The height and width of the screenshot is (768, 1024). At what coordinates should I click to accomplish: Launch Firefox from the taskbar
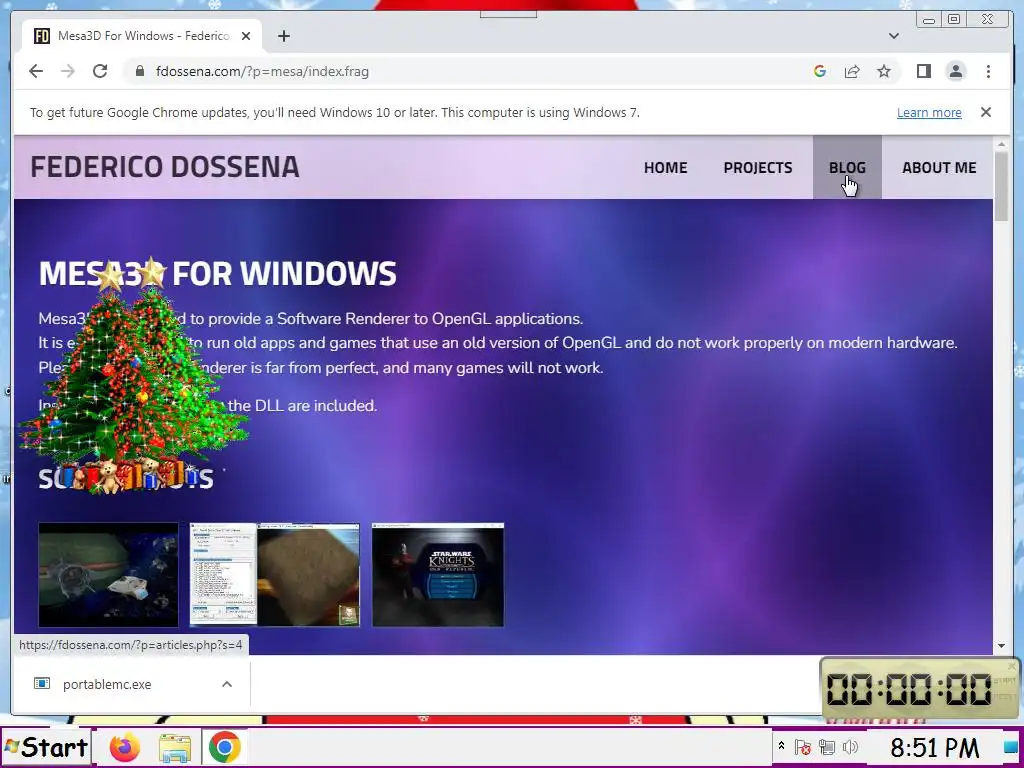(x=125, y=747)
